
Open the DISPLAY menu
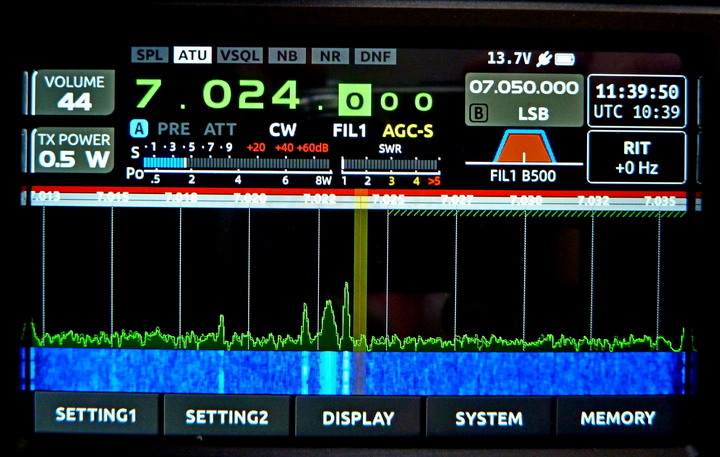(358, 418)
